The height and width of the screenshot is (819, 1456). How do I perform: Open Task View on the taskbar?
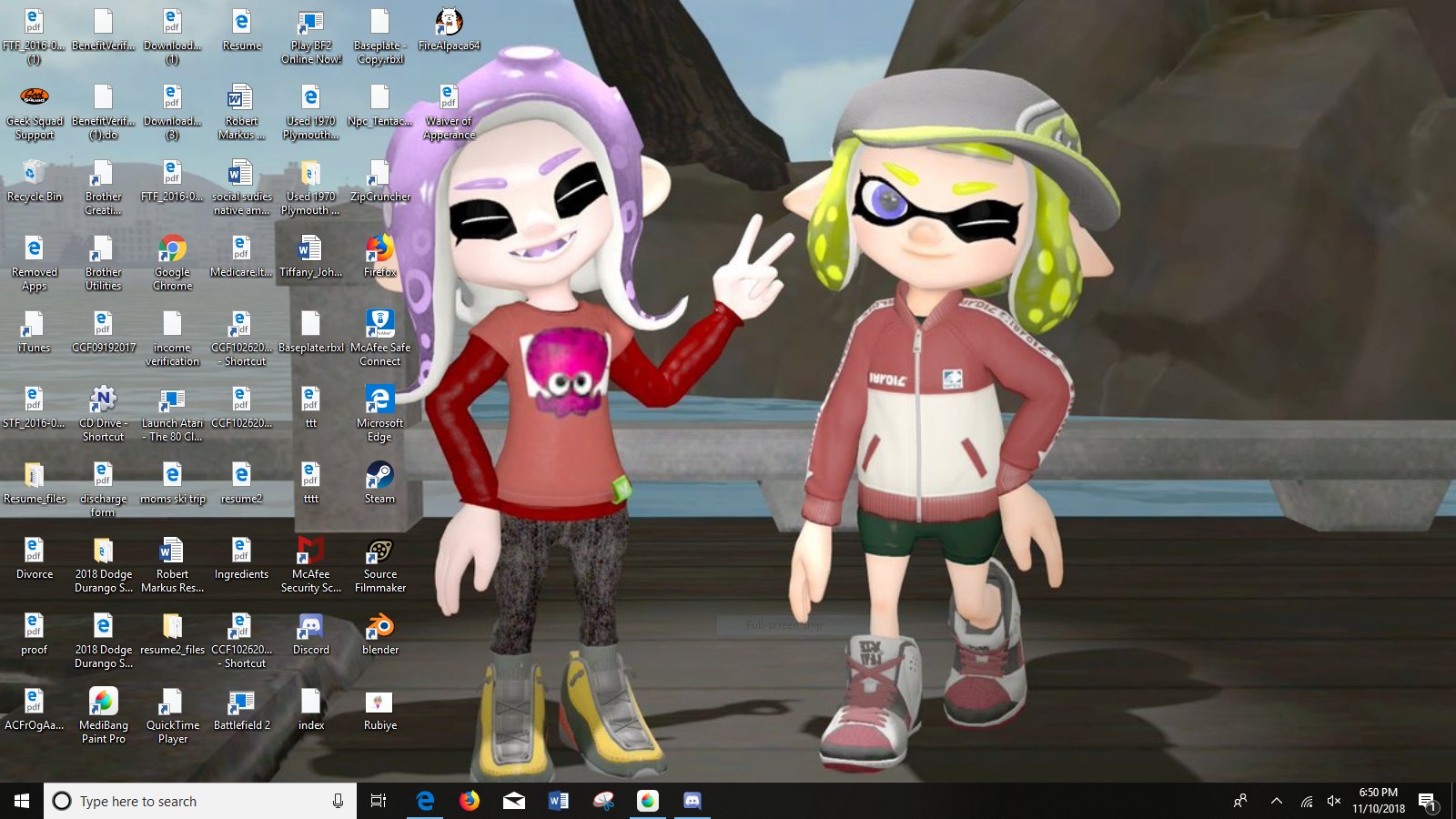379,801
